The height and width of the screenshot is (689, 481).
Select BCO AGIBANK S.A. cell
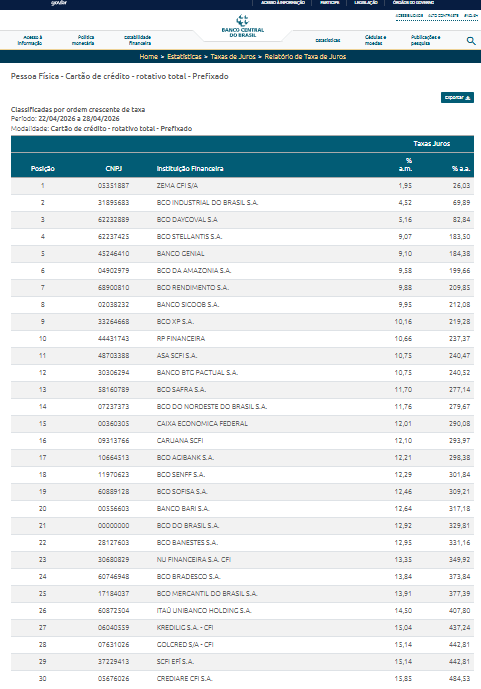coord(185,457)
